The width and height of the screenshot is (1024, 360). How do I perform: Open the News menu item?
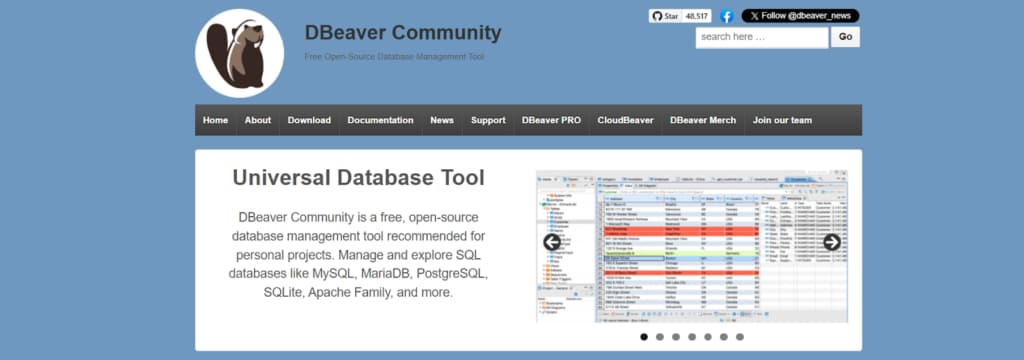click(x=442, y=120)
